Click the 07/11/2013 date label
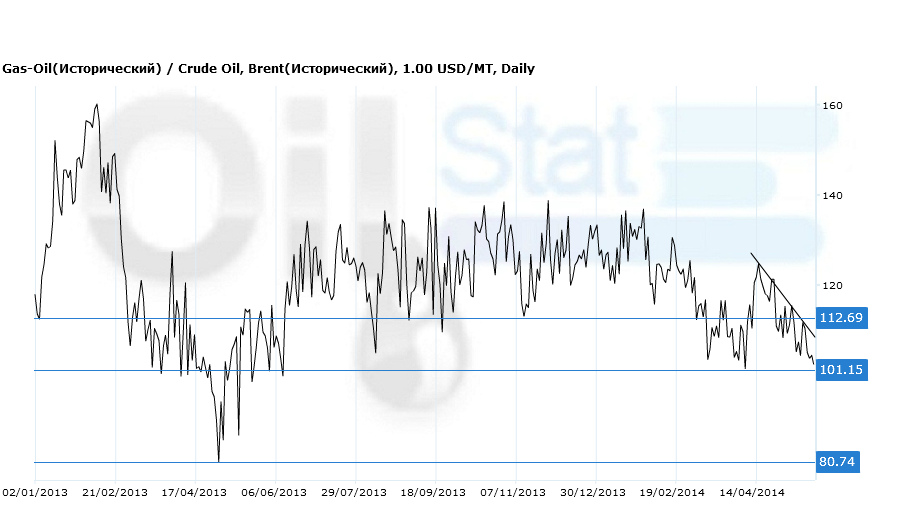Screen dimensions: 909x509 coord(514,493)
